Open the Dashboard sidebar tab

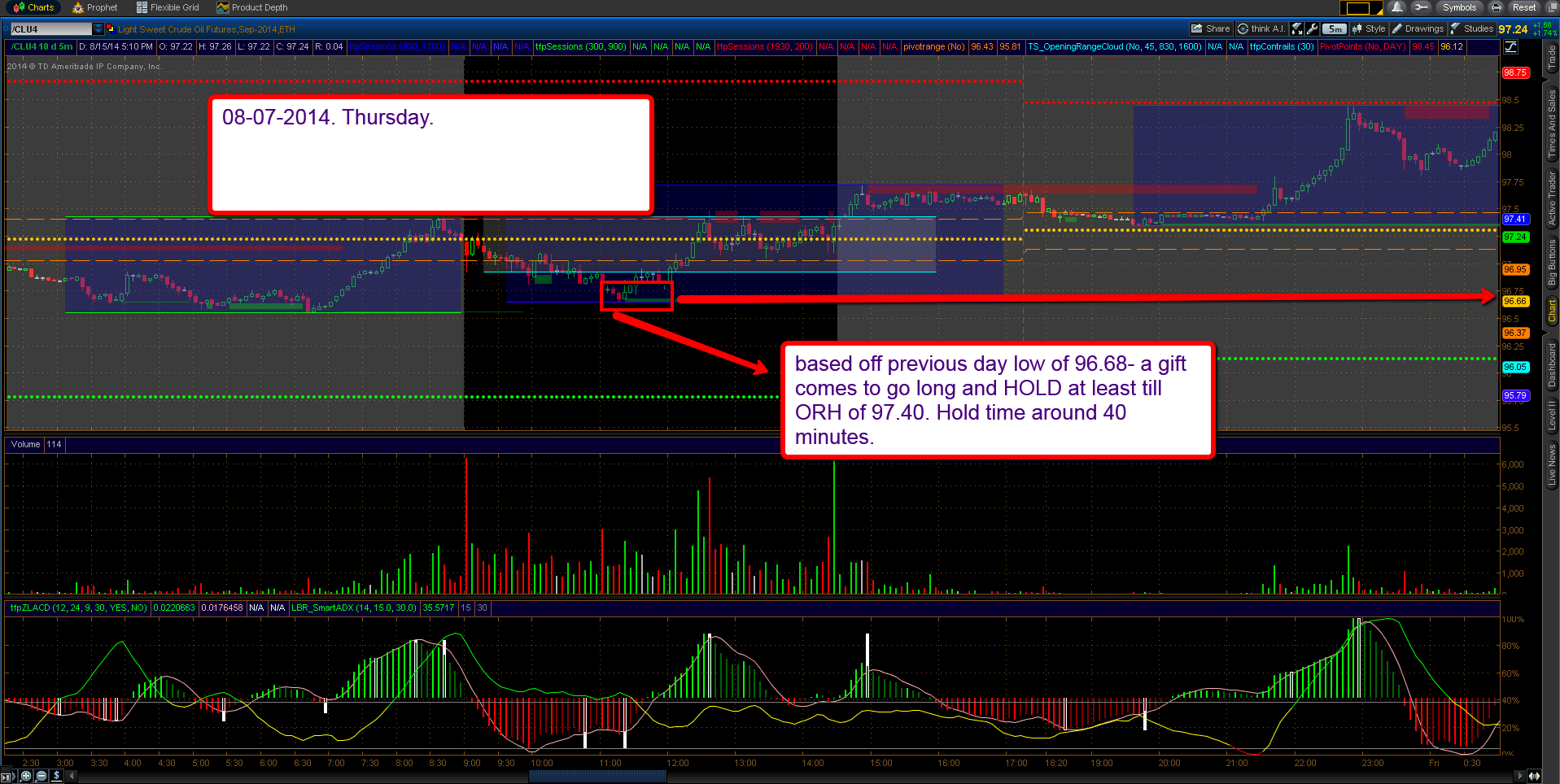click(x=1552, y=365)
